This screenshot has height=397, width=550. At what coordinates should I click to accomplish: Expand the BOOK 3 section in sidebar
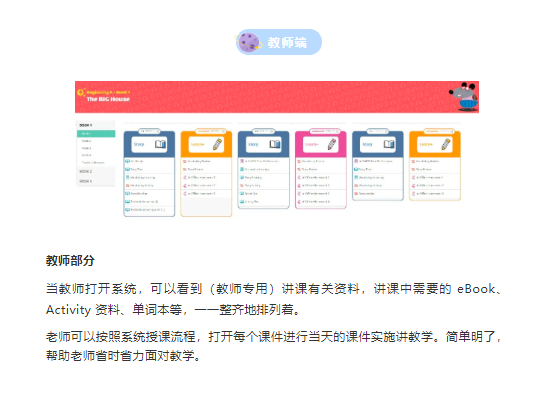[x=96, y=181]
